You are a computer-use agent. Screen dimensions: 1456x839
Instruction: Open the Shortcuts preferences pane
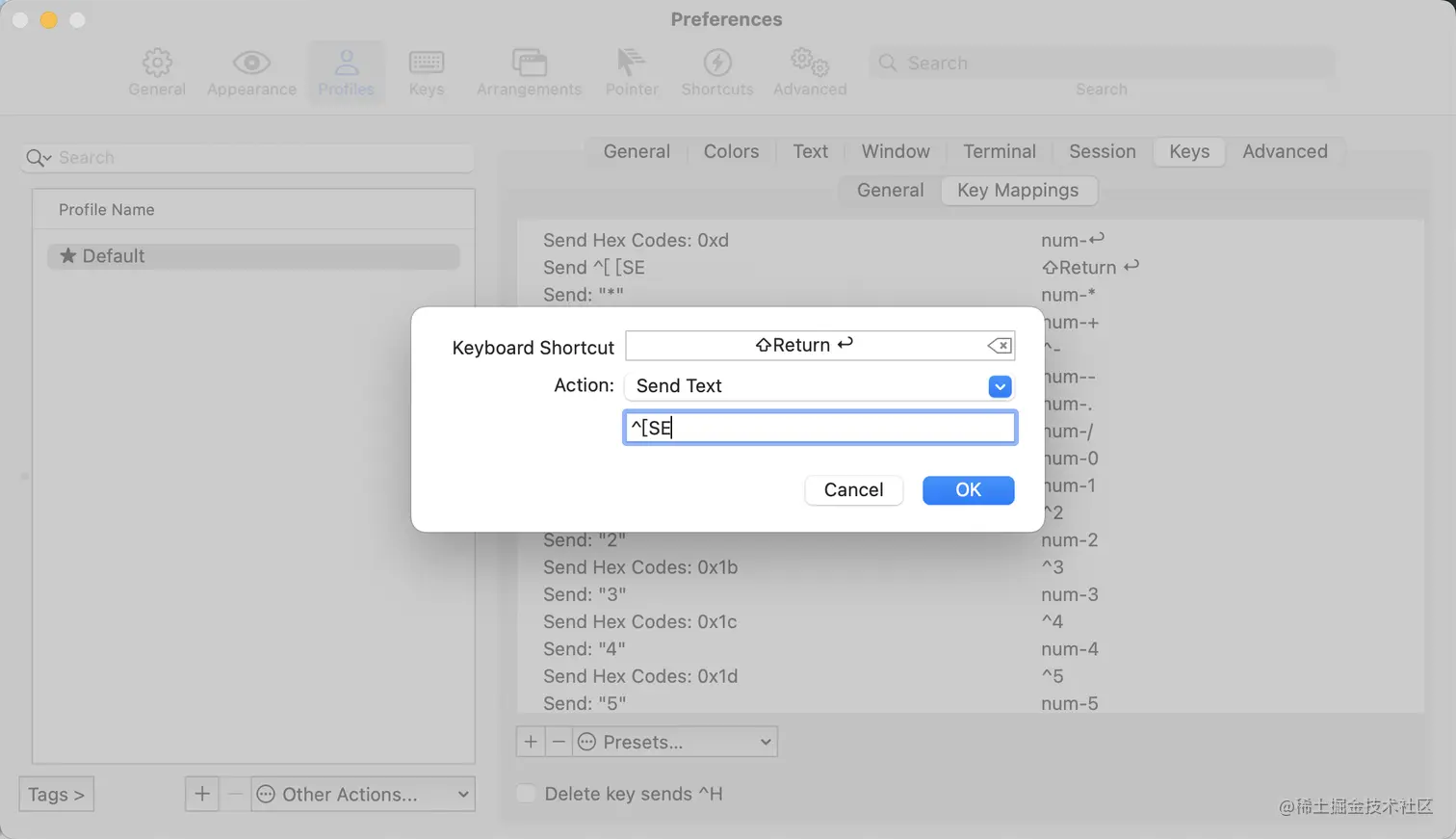click(716, 72)
